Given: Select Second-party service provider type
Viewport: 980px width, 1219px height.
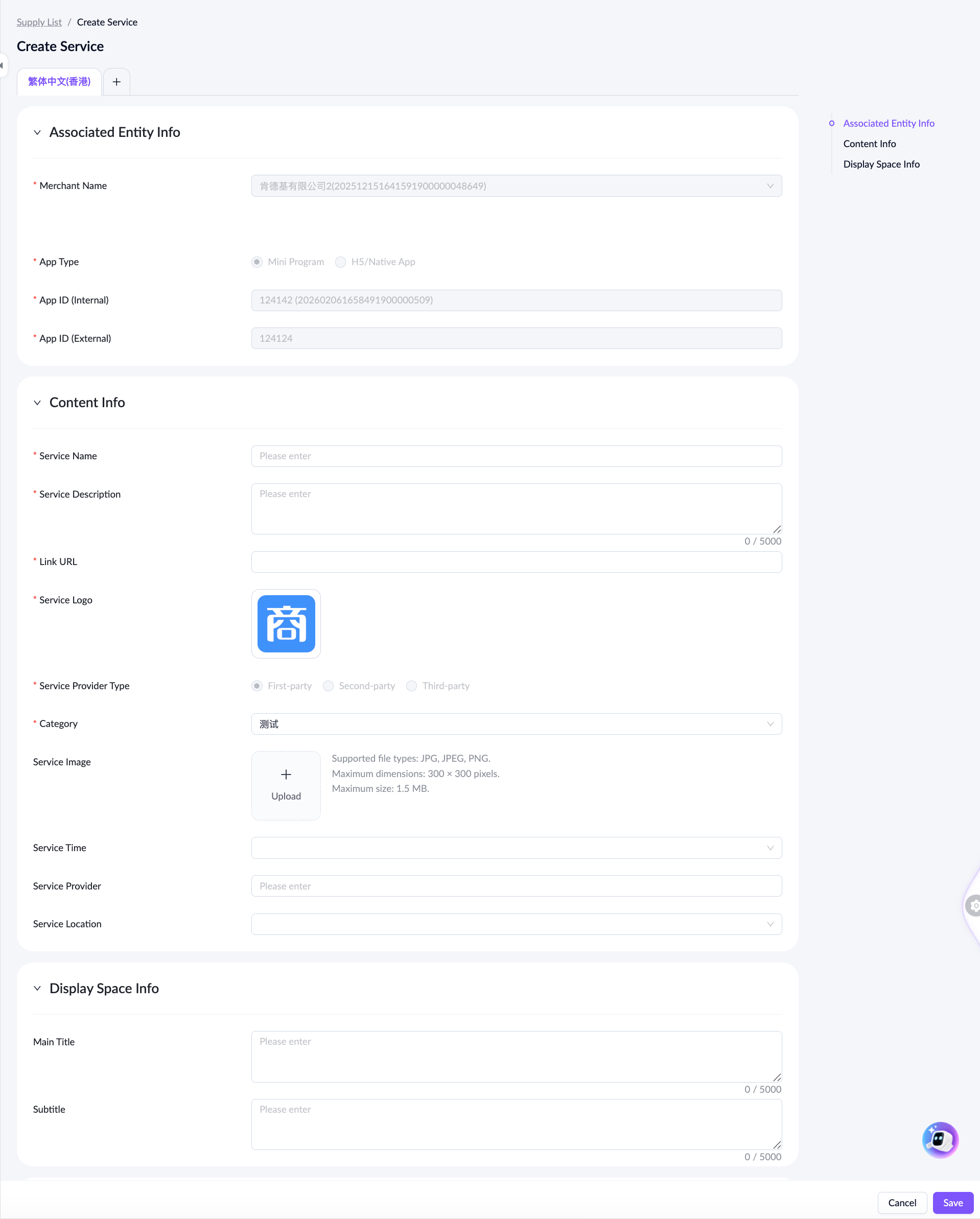Looking at the screenshot, I should [x=328, y=686].
